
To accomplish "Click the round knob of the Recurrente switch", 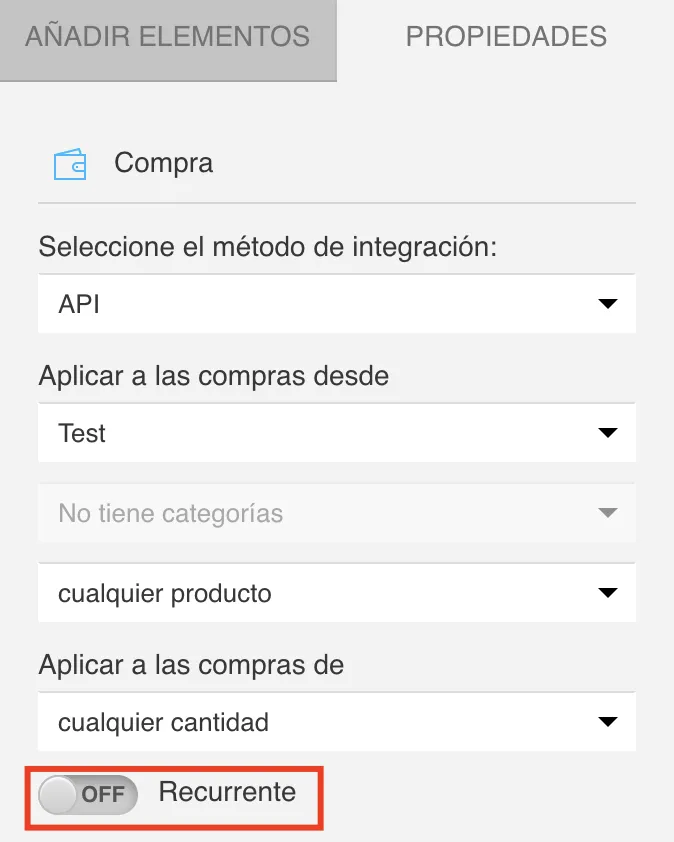I will click(x=57, y=794).
